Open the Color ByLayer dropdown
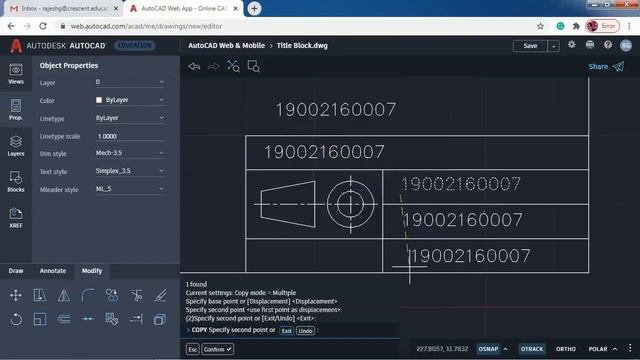The height and width of the screenshot is (360, 640). pyautogui.click(x=130, y=100)
